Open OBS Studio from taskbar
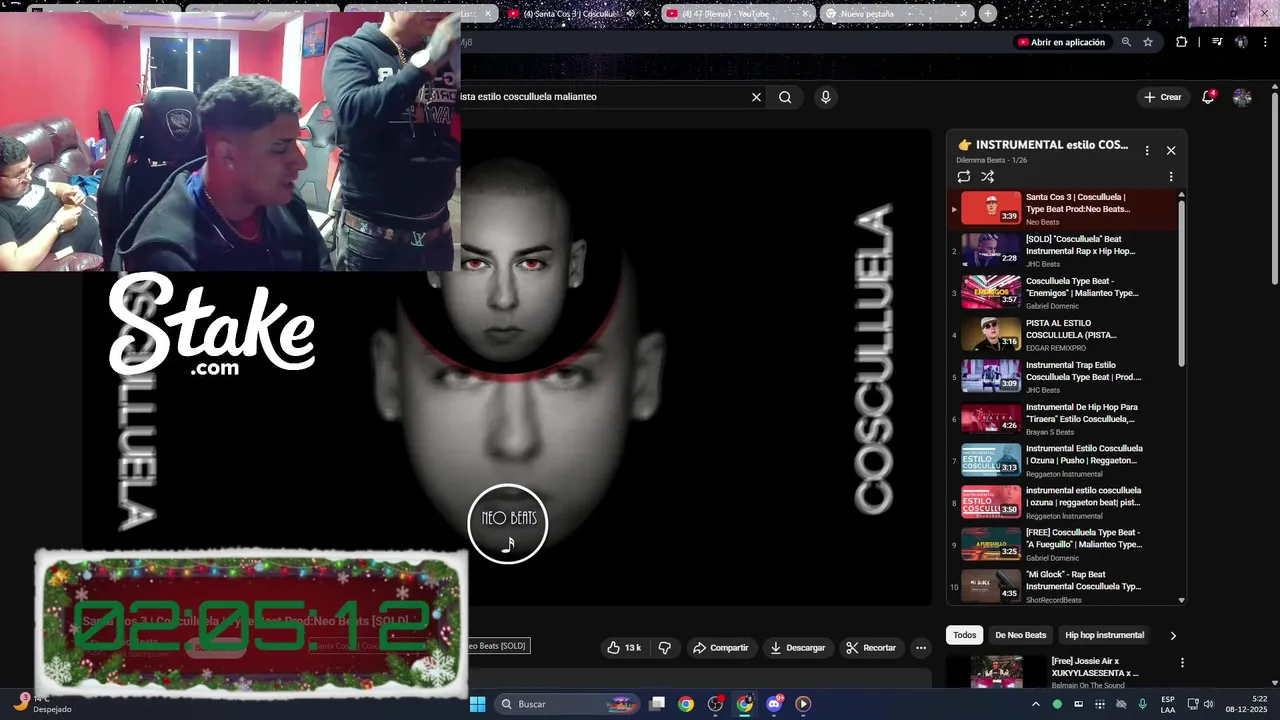 tap(715, 704)
